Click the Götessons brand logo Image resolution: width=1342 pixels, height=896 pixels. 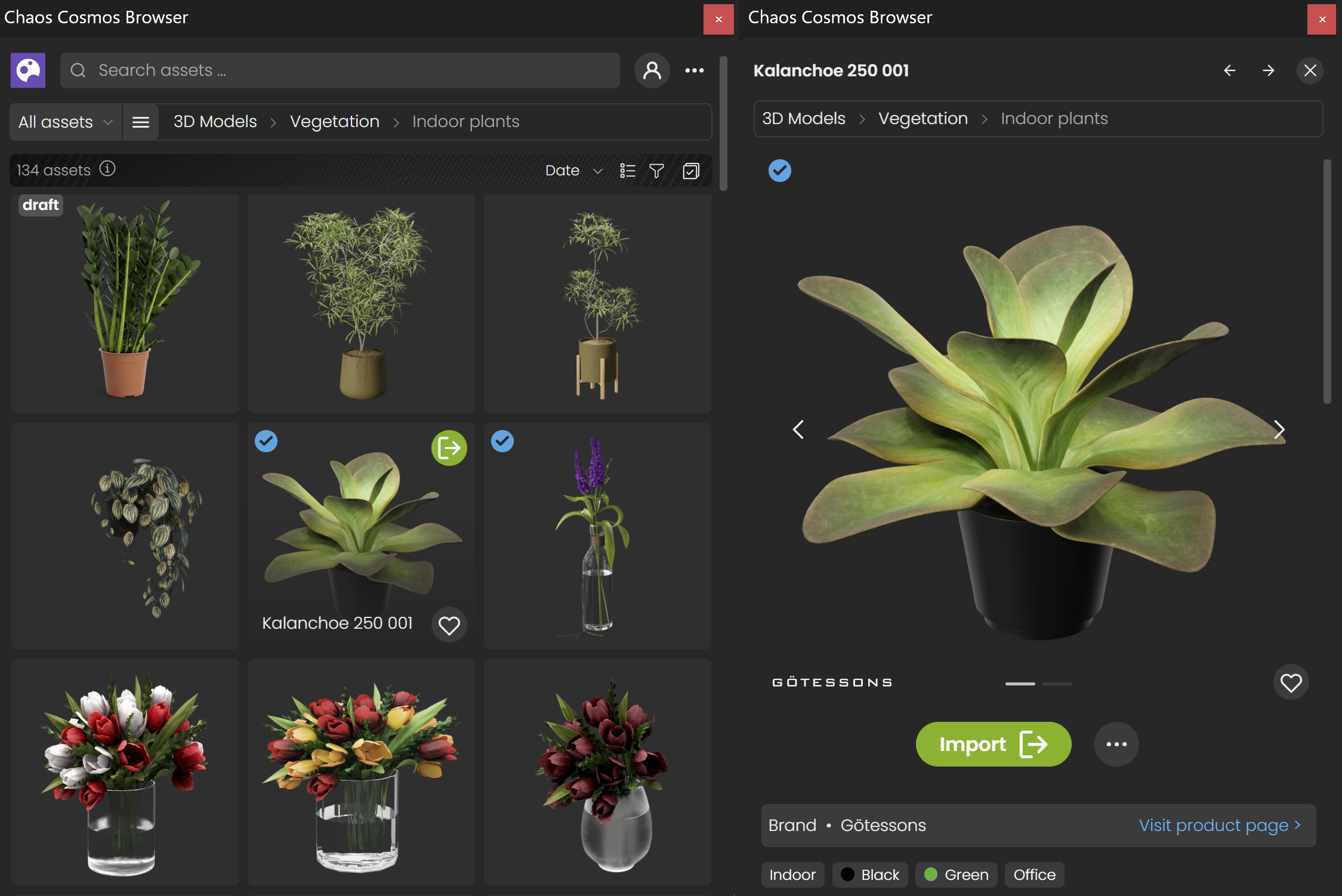(x=832, y=682)
